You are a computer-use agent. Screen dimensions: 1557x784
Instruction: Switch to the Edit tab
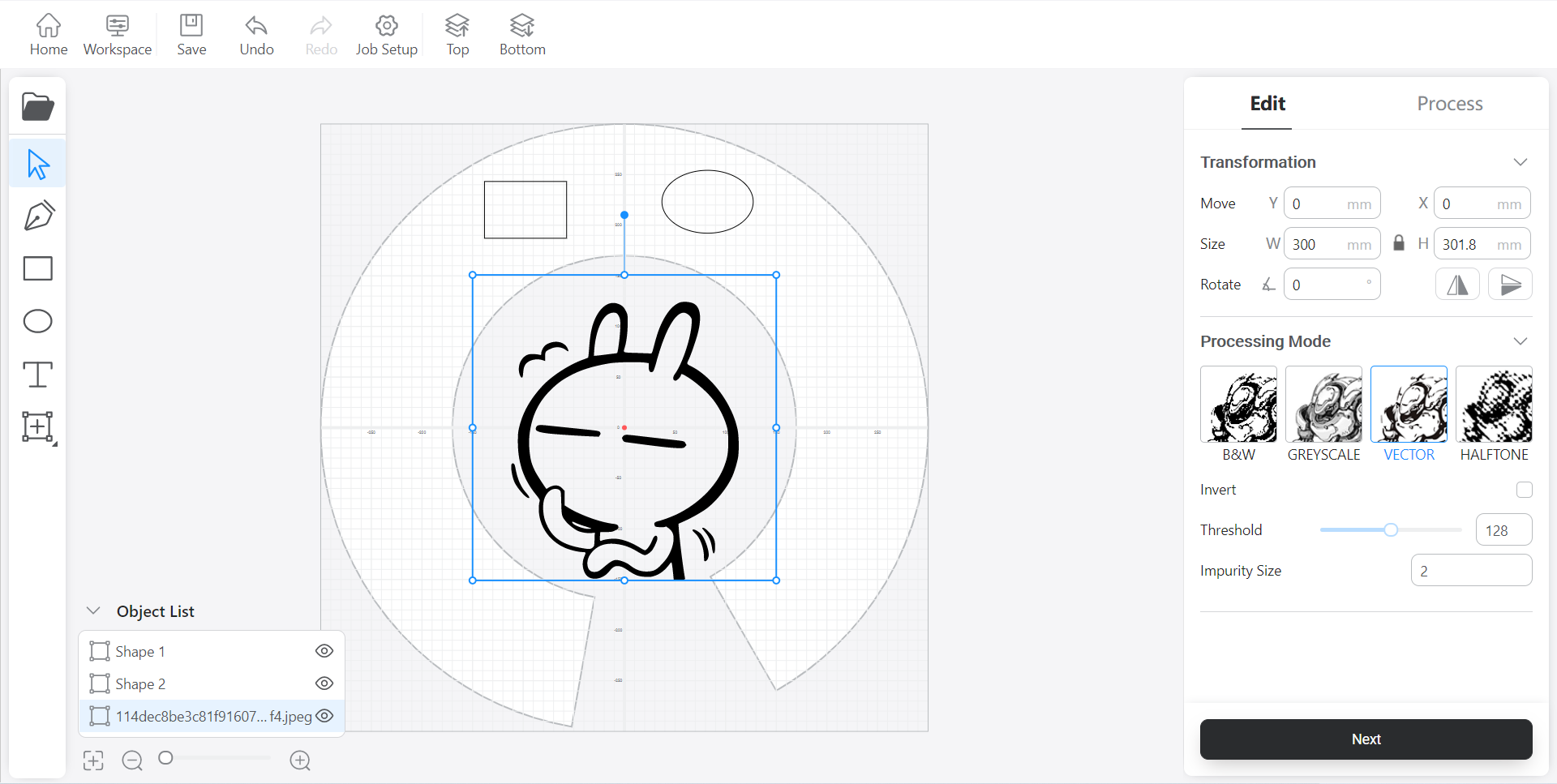coord(1267,104)
